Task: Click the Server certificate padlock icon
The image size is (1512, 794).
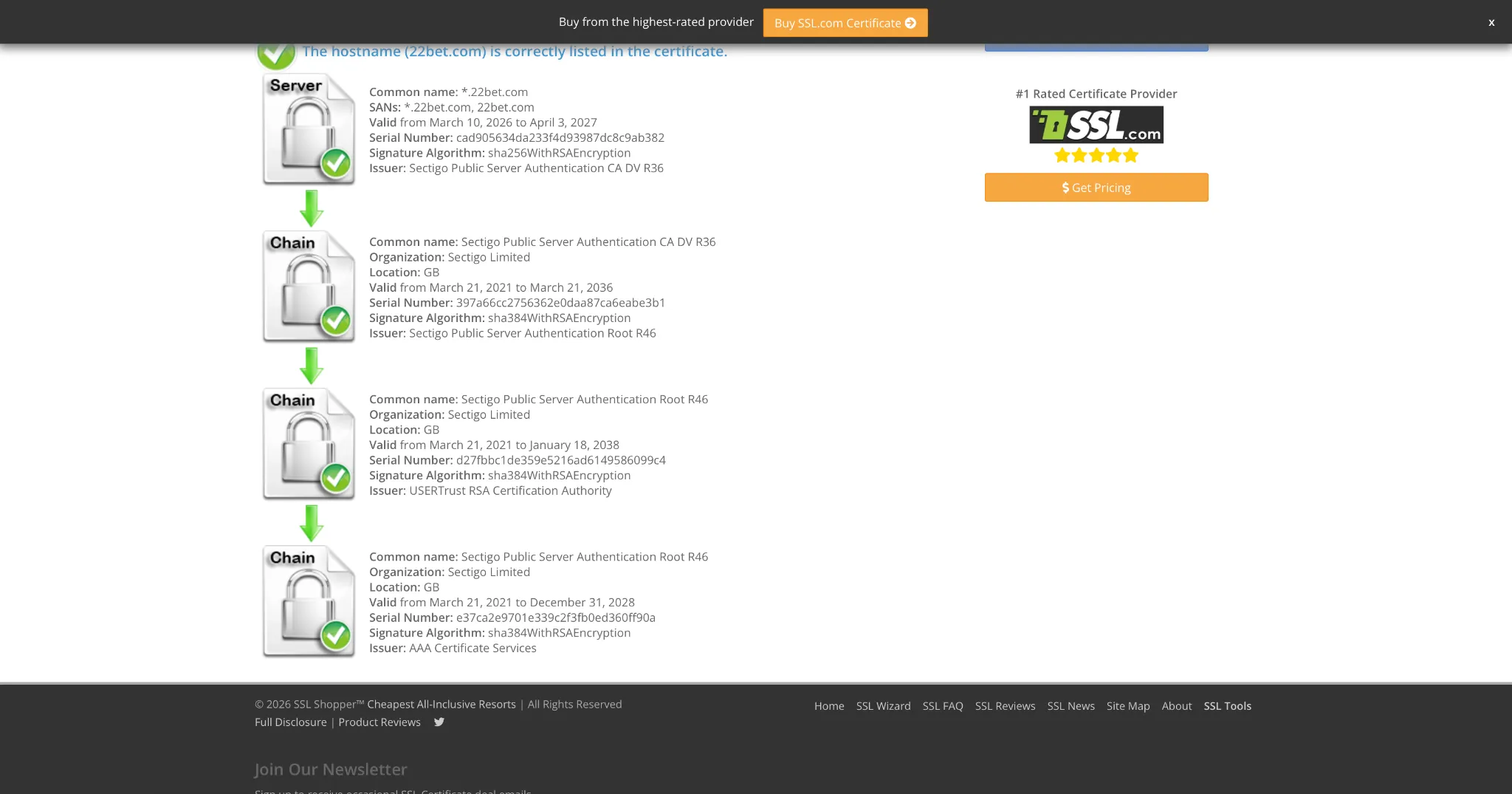Action: point(309,129)
